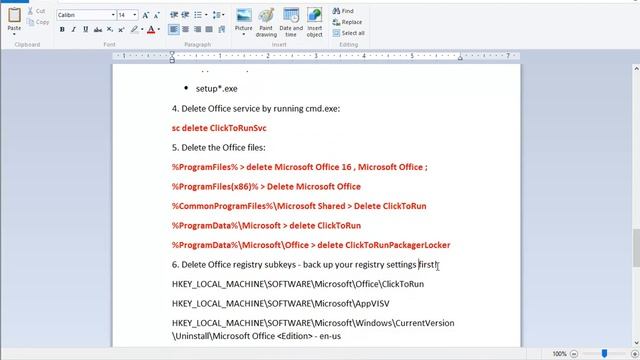The image size is (640, 360).
Task: Click the zoom in plus button
Action: (634, 354)
